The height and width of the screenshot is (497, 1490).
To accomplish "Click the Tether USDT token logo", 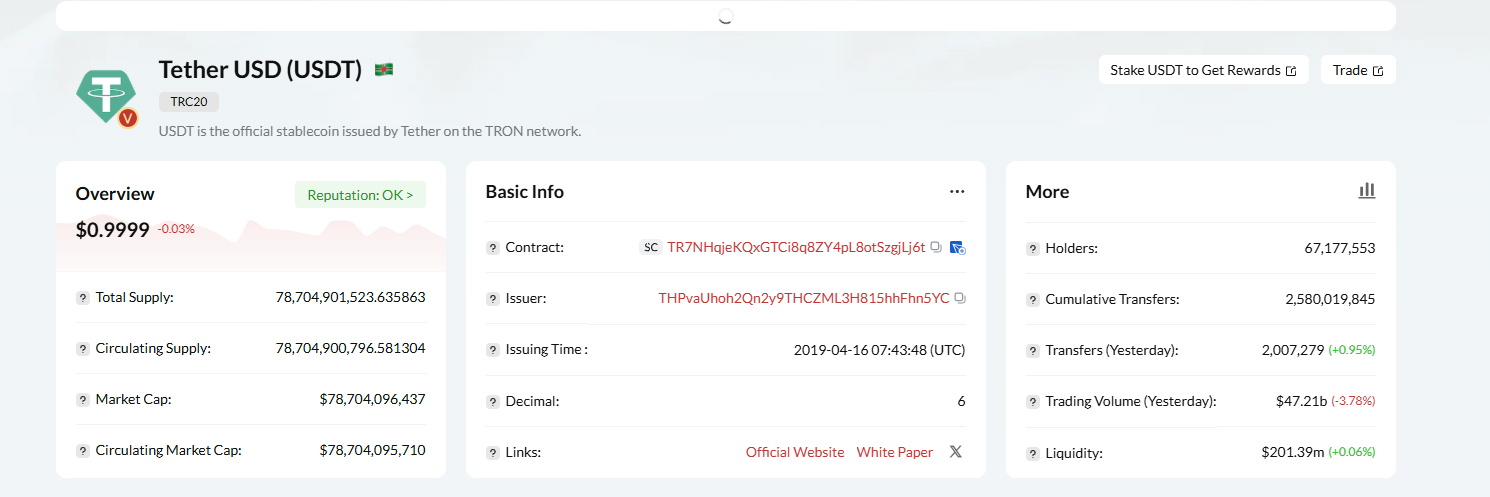I will [x=105, y=97].
